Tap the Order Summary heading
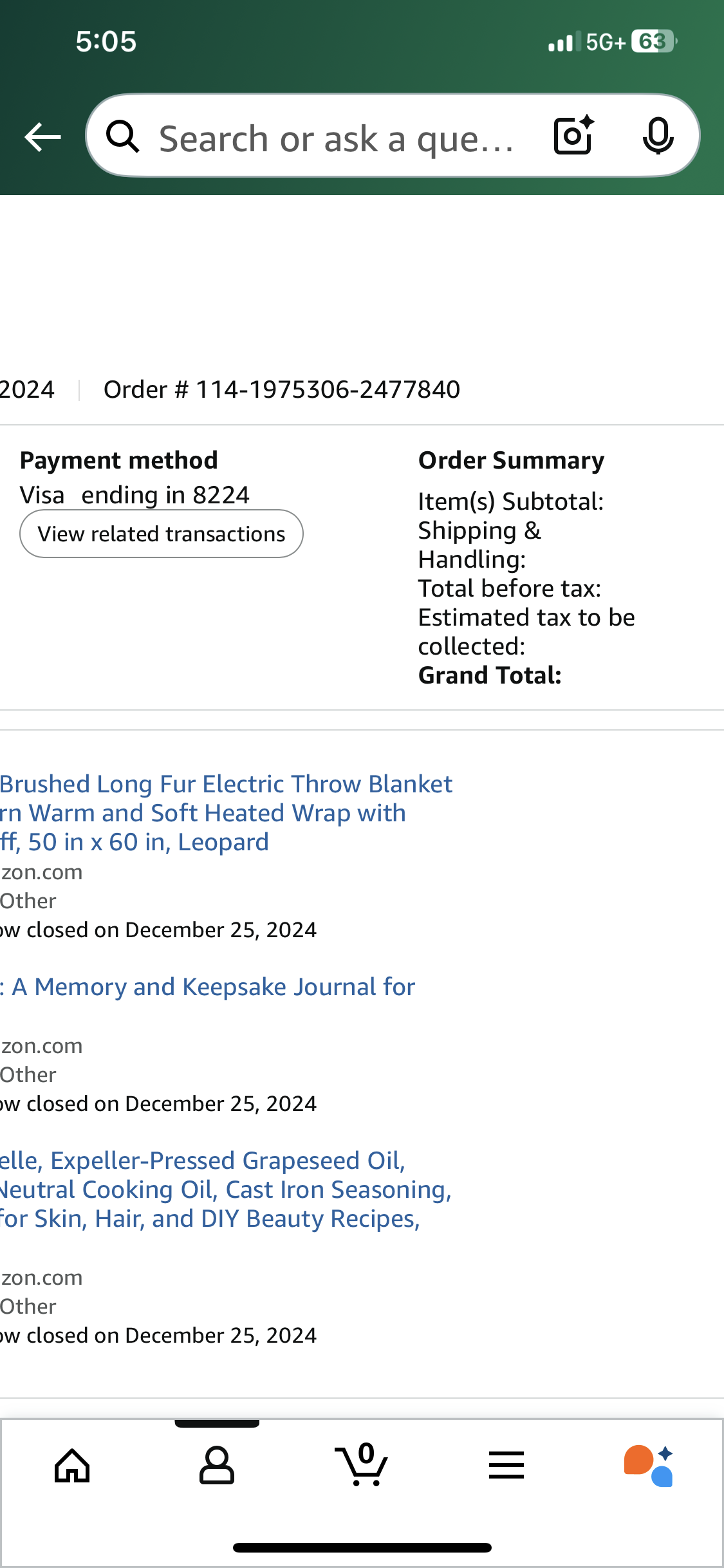The width and height of the screenshot is (724, 1568). (511, 460)
